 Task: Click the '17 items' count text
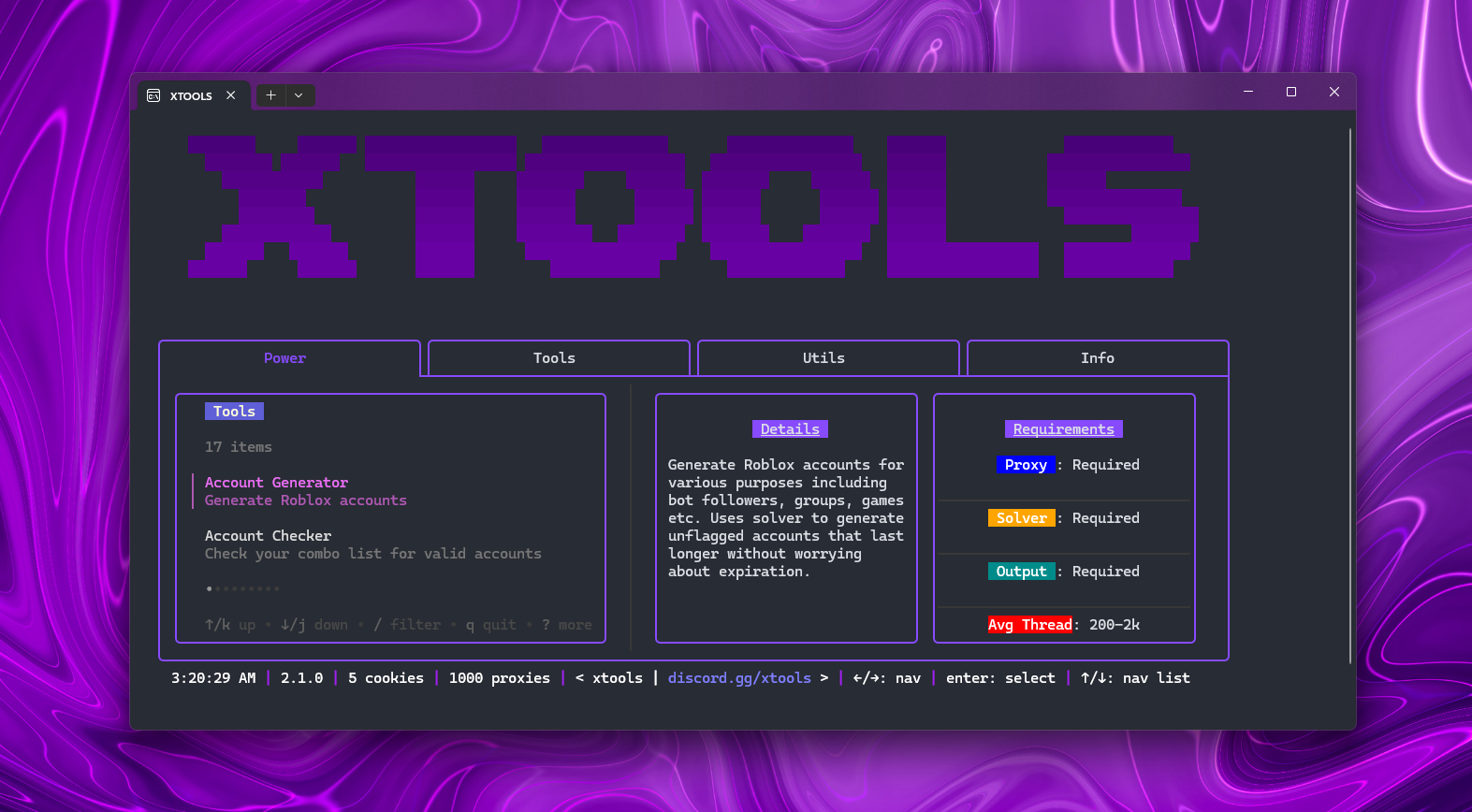(x=239, y=447)
